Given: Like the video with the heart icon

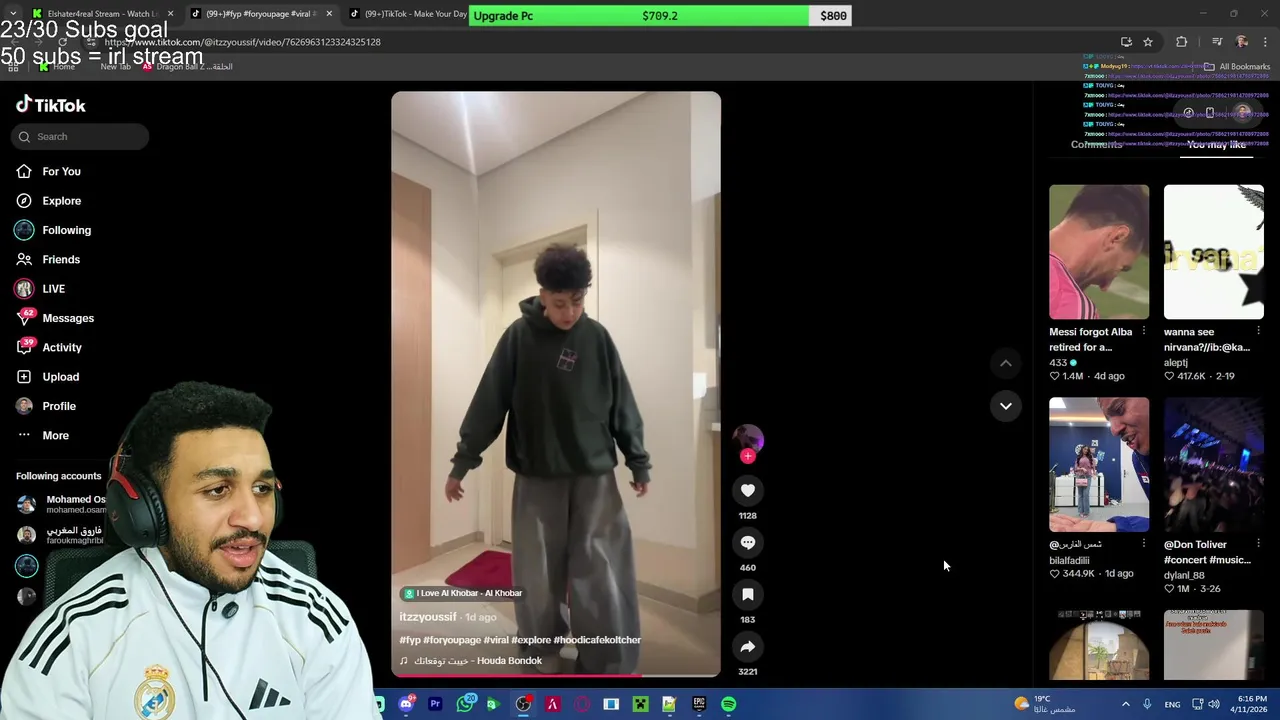Looking at the screenshot, I should click(x=748, y=490).
